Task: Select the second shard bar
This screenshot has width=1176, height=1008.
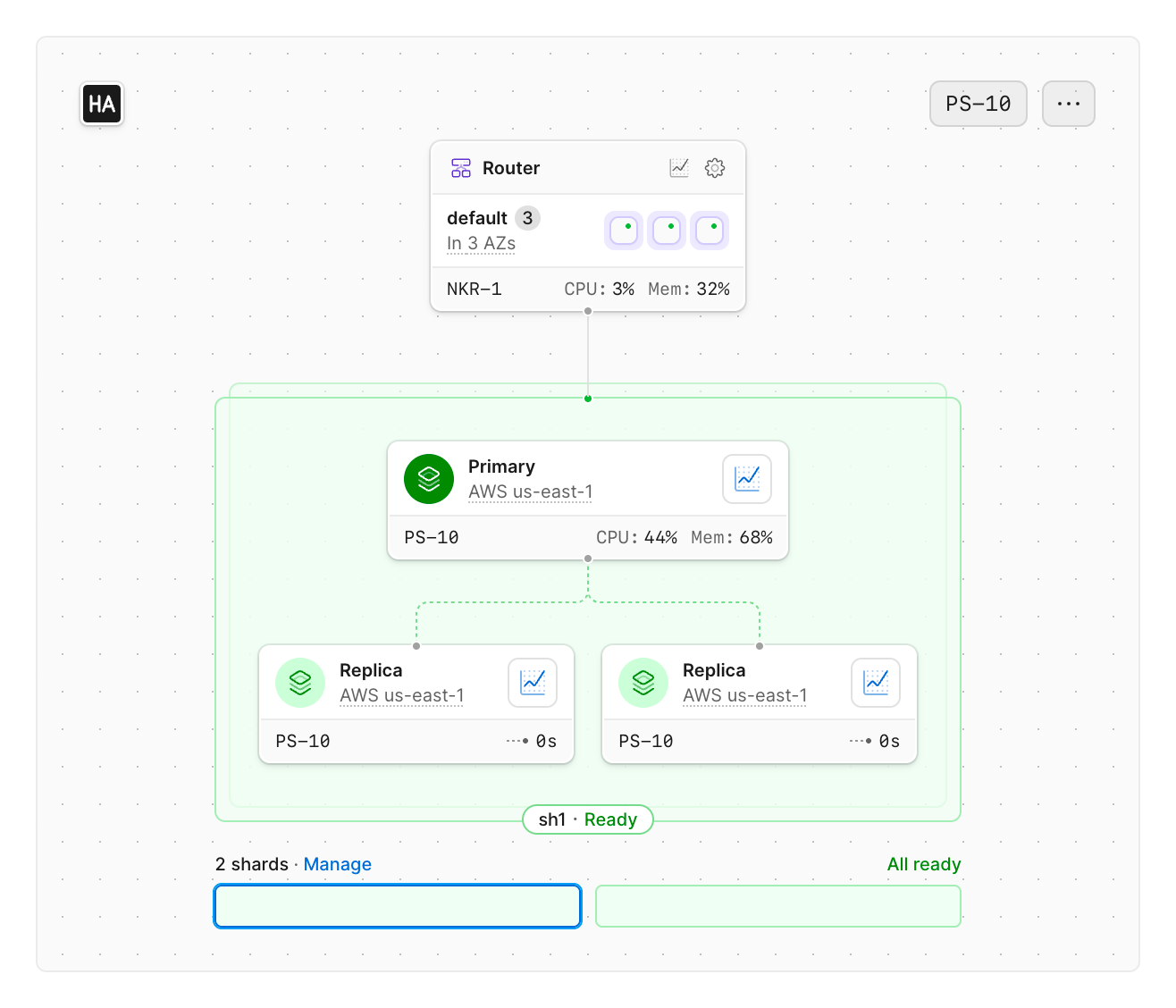Action: pyautogui.click(x=778, y=906)
